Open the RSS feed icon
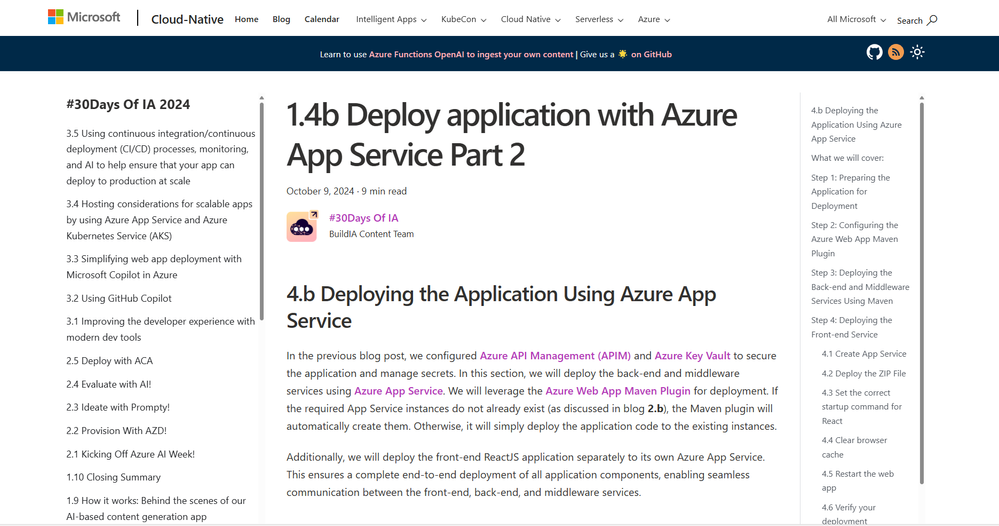 [x=896, y=52]
